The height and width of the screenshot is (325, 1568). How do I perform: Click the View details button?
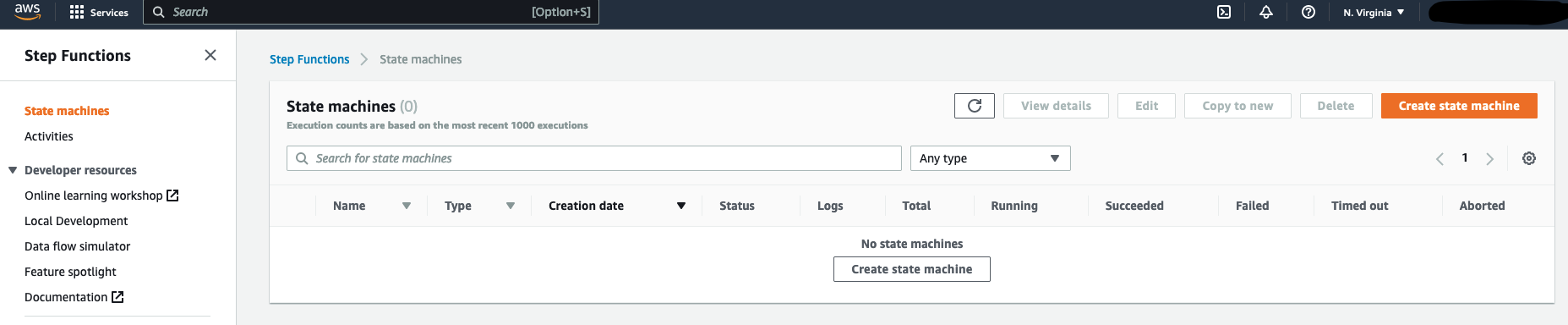(1056, 106)
